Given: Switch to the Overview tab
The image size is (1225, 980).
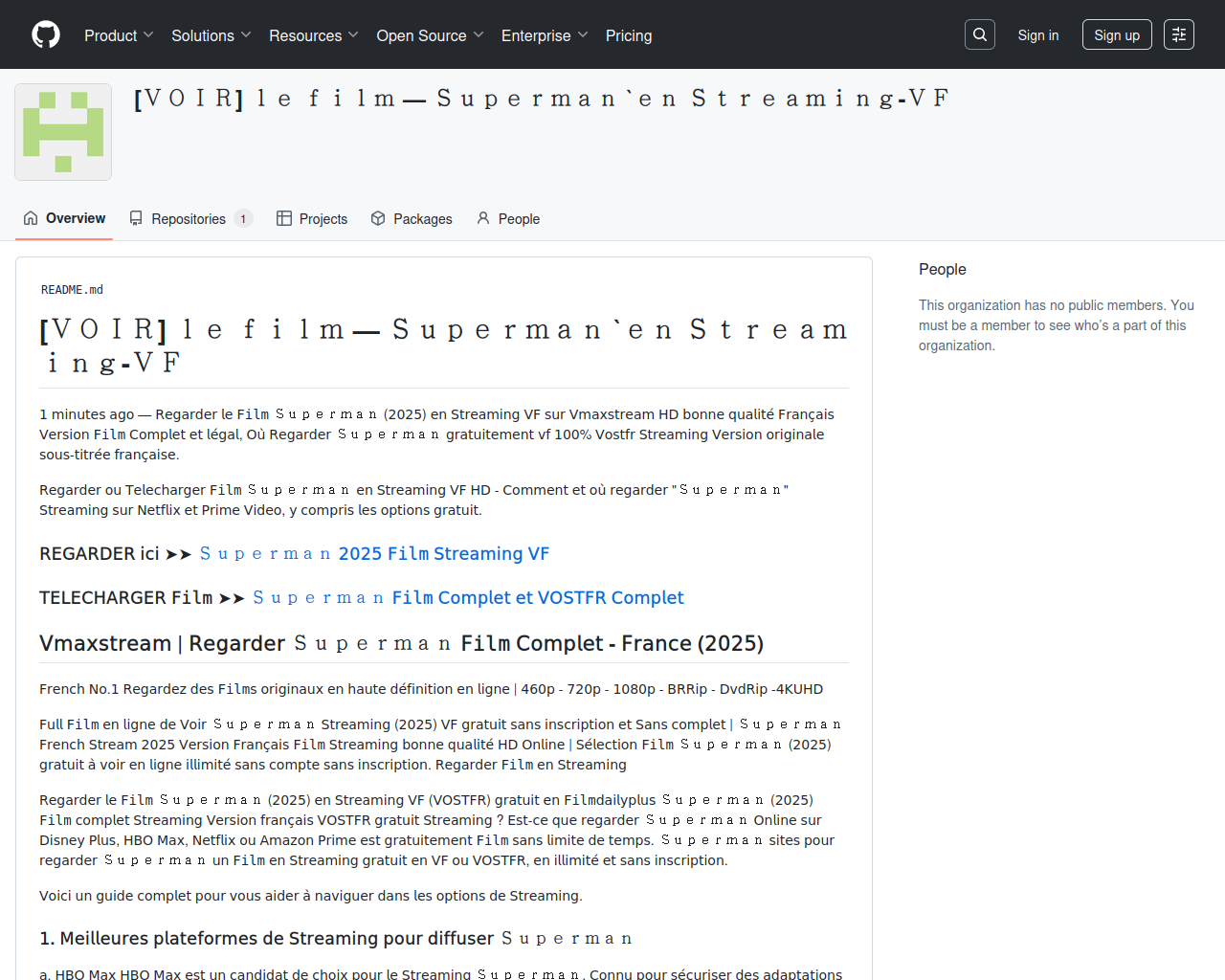Looking at the screenshot, I should coord(64,219).
